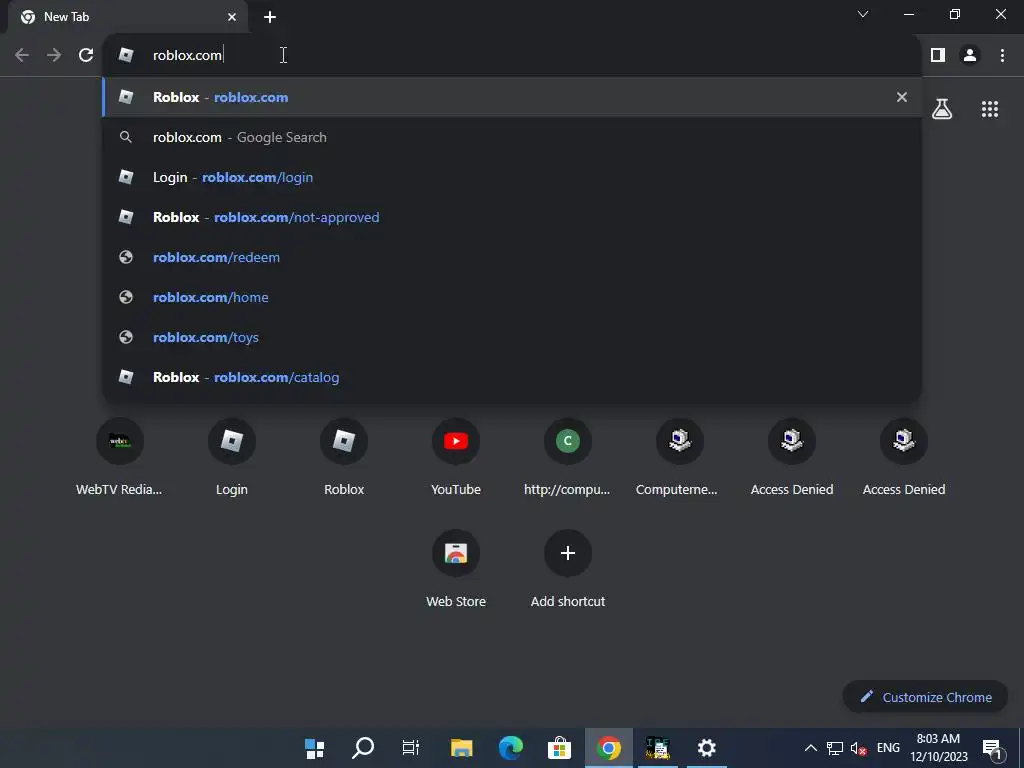
Task: Open the Login shortcut tile
Action: tap(232, 457)
